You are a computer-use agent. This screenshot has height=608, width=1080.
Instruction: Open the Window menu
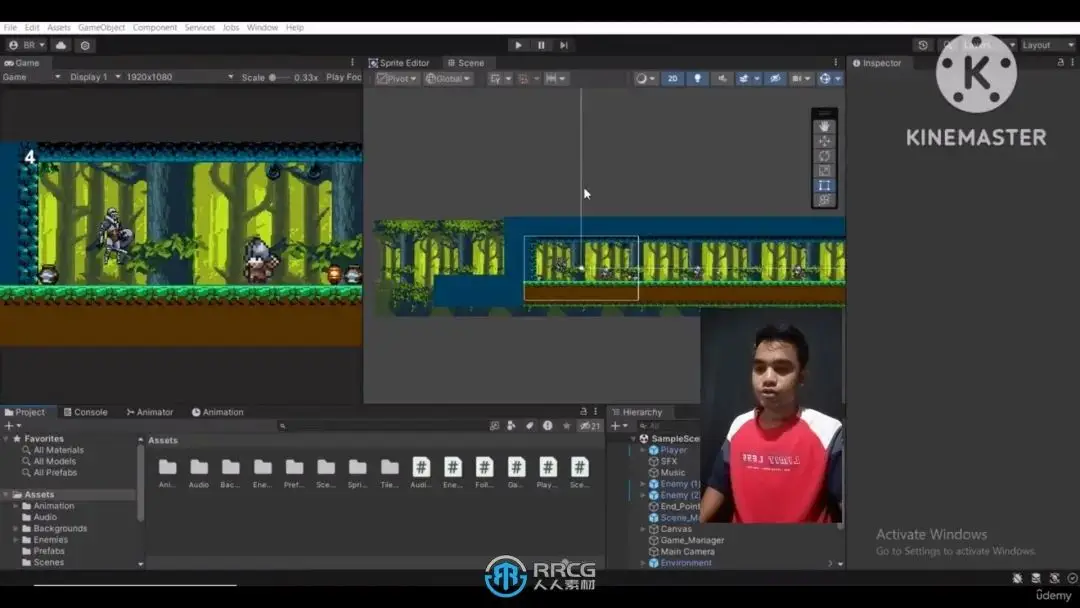tap(262, 28)
